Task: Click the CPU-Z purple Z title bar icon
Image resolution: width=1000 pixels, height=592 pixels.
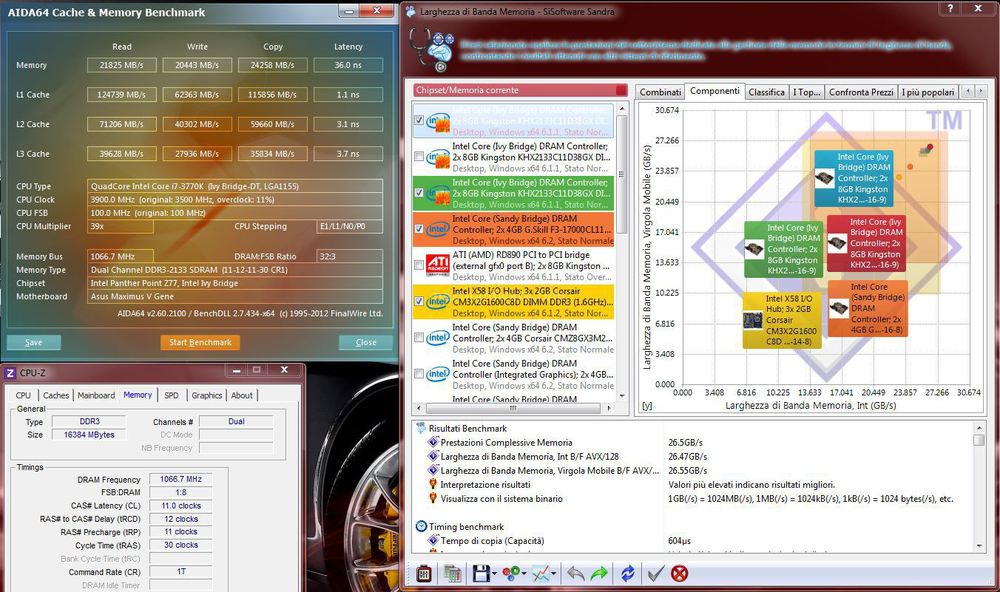Action: [x=10, y=373]
